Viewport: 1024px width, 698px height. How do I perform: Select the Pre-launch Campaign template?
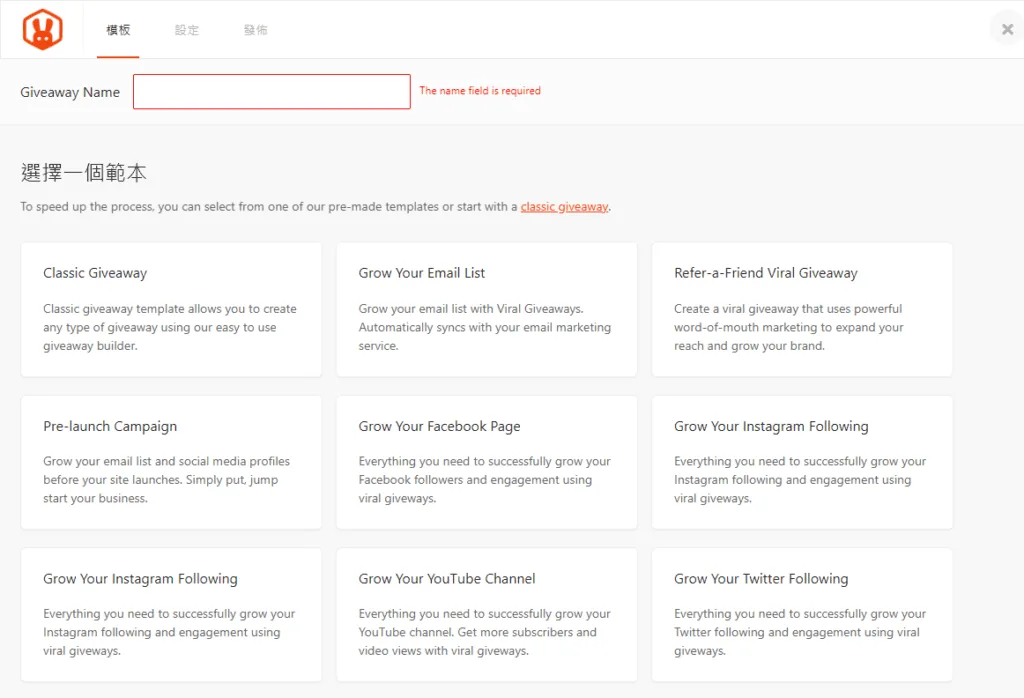[171, 462]
